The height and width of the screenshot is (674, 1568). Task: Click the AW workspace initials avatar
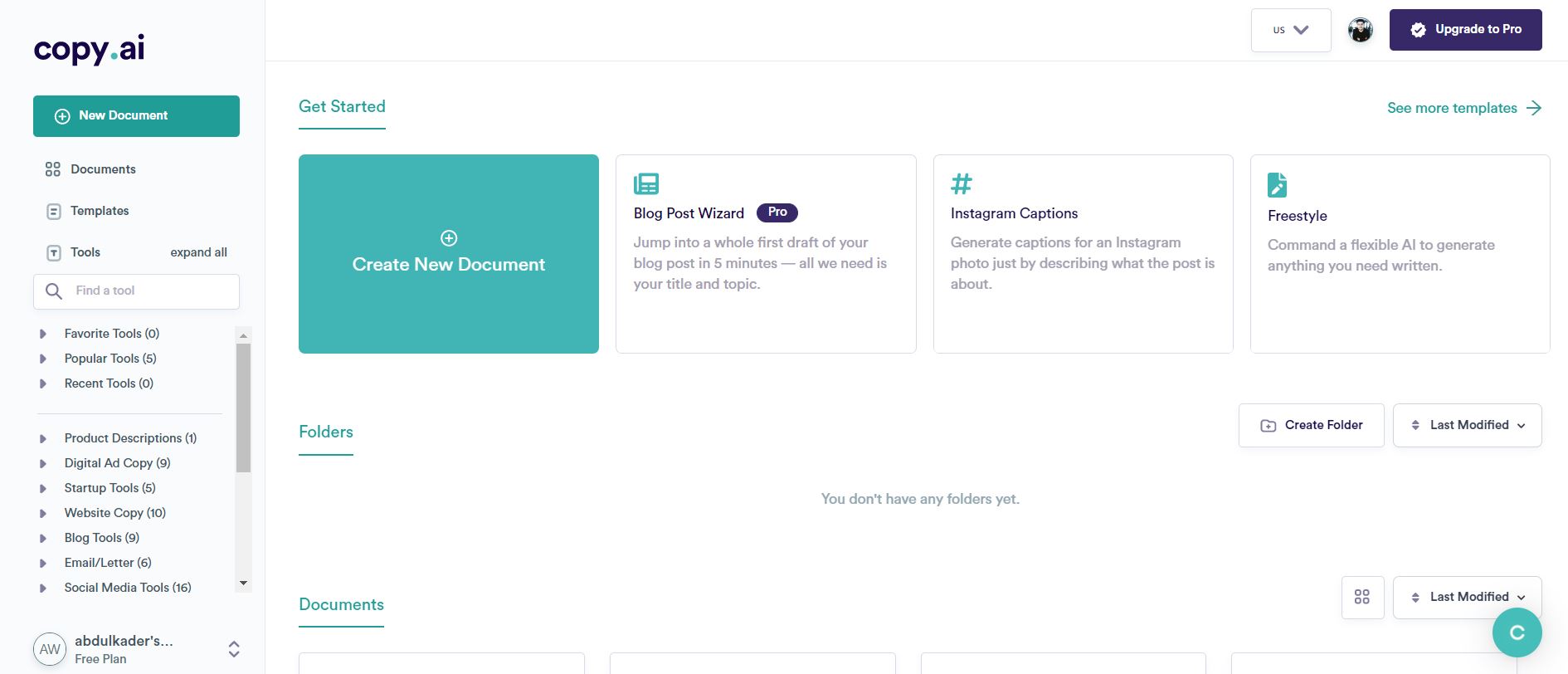(50, 649)
